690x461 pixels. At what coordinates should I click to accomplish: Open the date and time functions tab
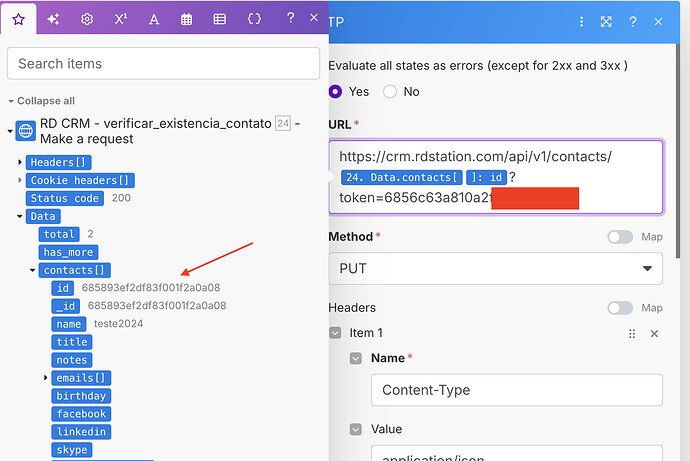[x=187, y=19]
